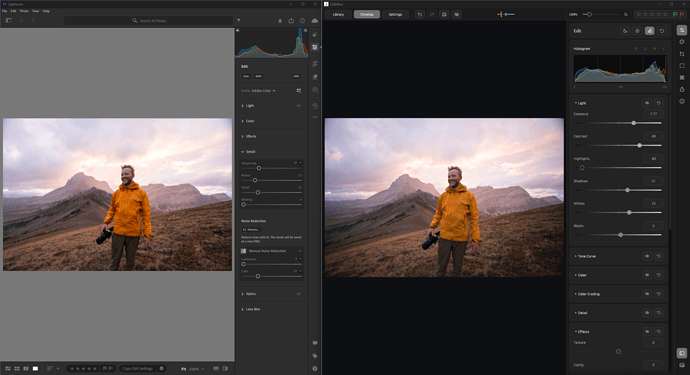Open the filter funnel icon in Lightroom
Image resolution: width=690 pixels, height=375 pixels.
pyautogui.click(x=239, y=21)
